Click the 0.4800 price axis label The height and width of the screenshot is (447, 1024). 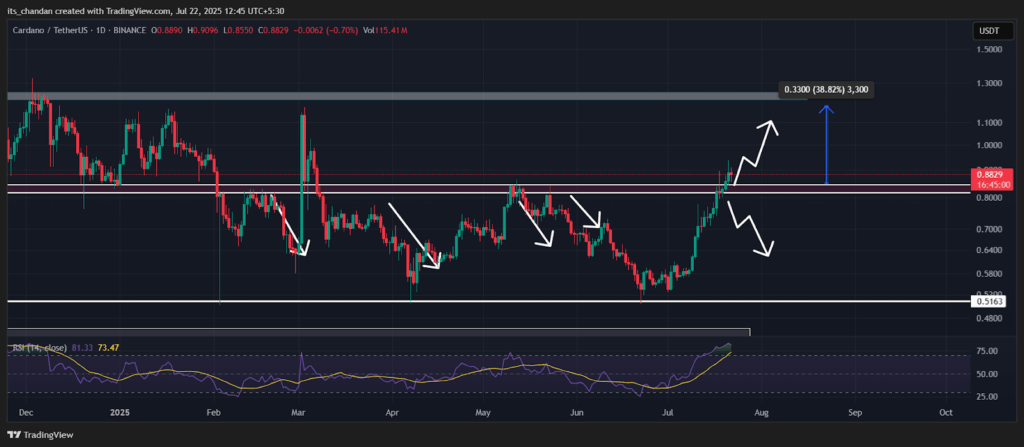coord(987,318)
